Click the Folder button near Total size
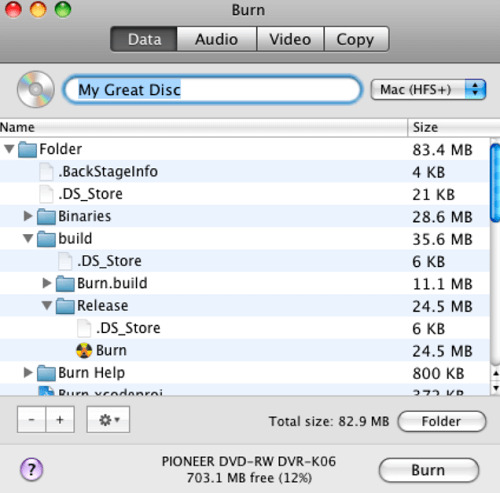 point(442,421)
